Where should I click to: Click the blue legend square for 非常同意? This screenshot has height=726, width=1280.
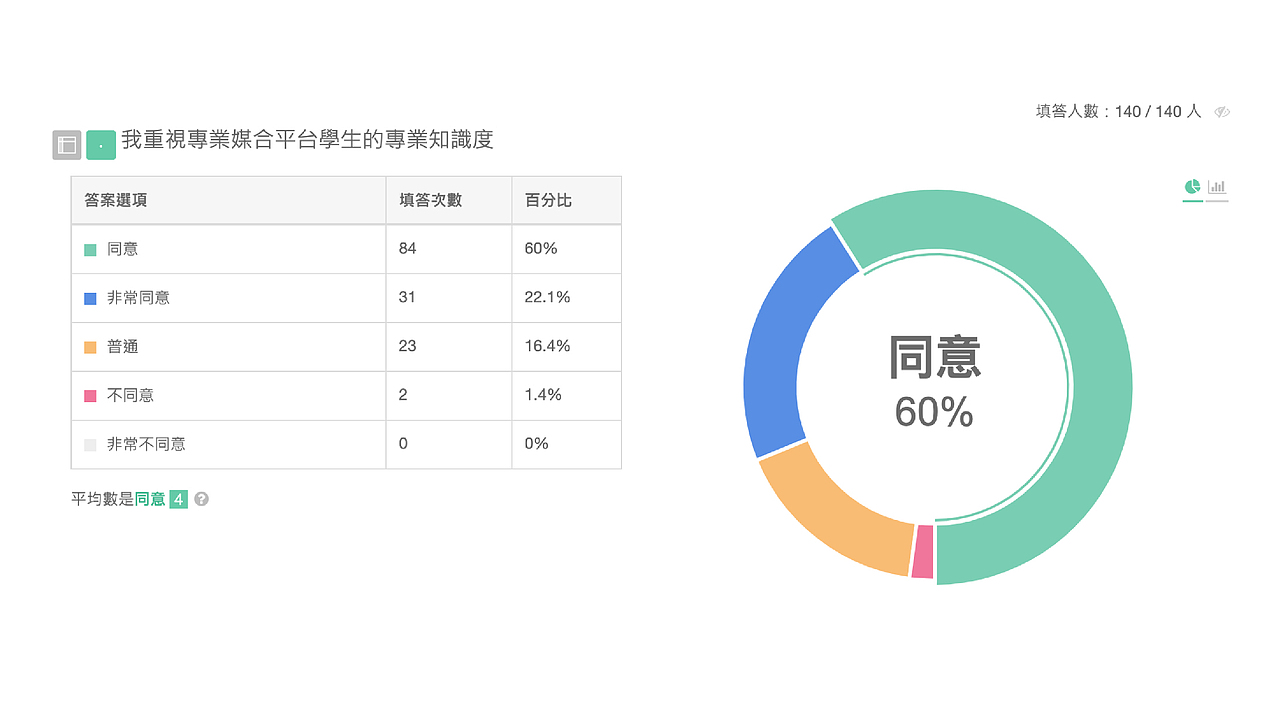pyautogui.click(x=88, y=297)
